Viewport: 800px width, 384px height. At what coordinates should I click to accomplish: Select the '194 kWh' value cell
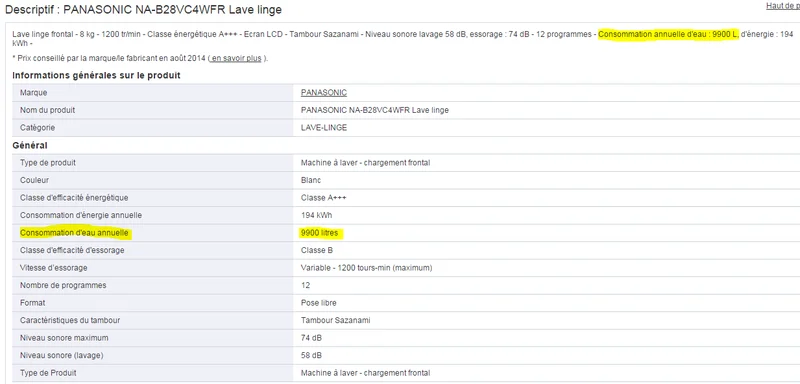547,215
